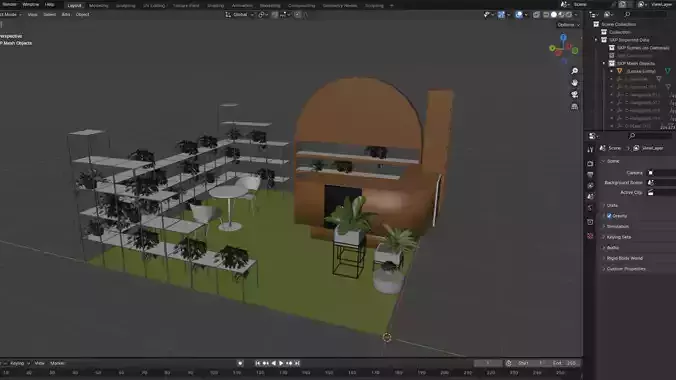The image size is (676, 380).
Task: Click the blue Z axis of navigation gizmo
Action: coord(563,38)
